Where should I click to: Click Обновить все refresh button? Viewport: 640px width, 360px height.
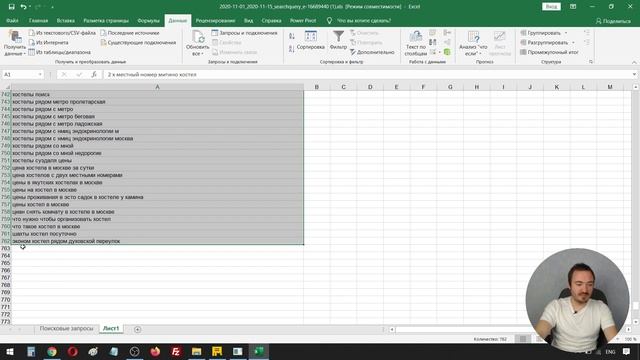tap(198, 43)
